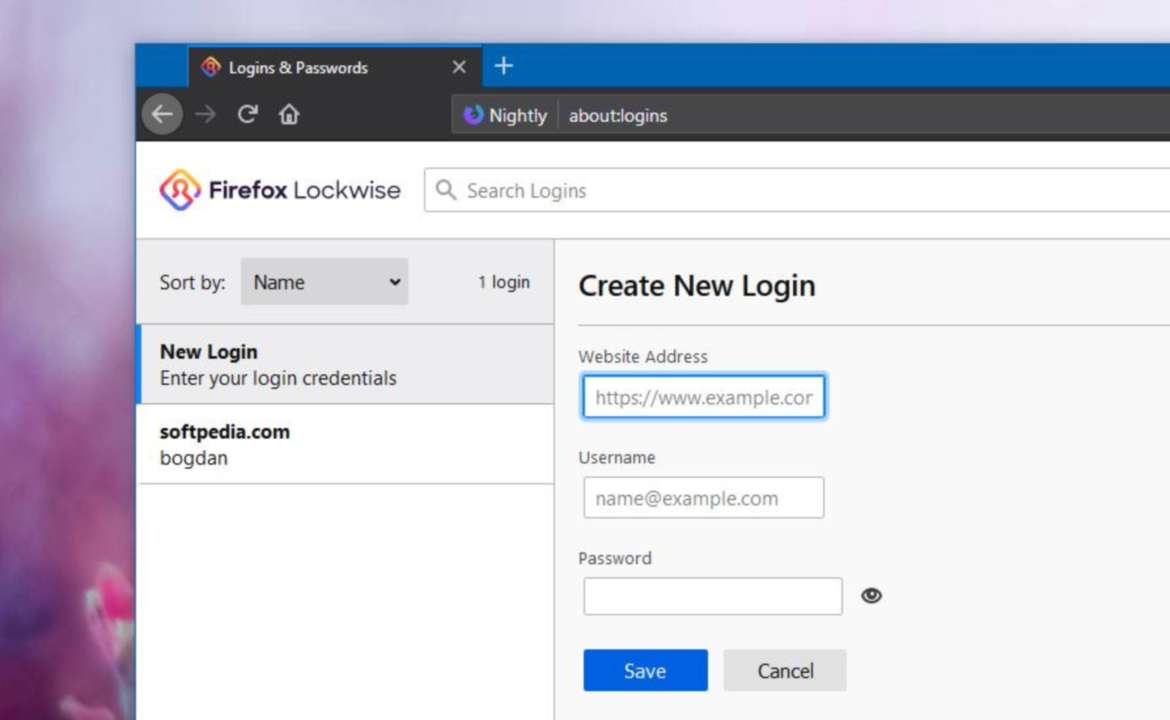
Task: Click the 'Sort by:' label
Action: point(193,282)
